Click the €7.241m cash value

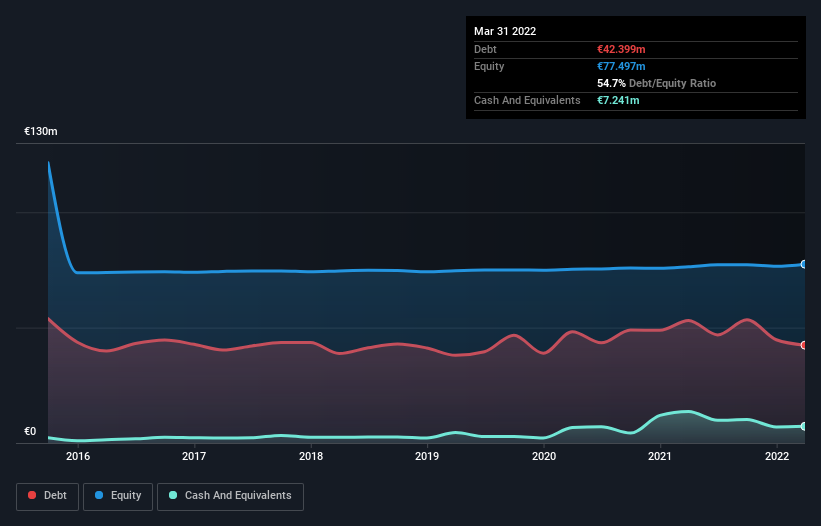click(618, 100)
